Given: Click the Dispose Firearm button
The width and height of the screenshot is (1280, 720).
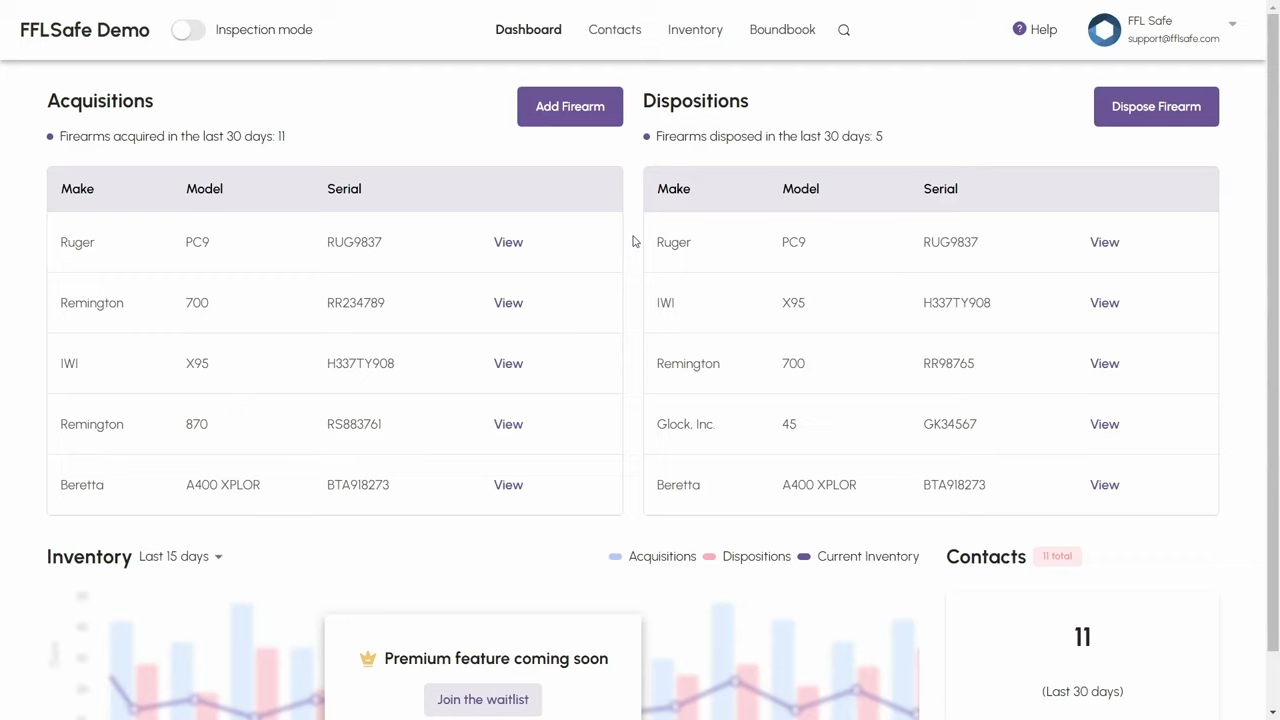Looking at the screenshot, I should coord(1156,106).
